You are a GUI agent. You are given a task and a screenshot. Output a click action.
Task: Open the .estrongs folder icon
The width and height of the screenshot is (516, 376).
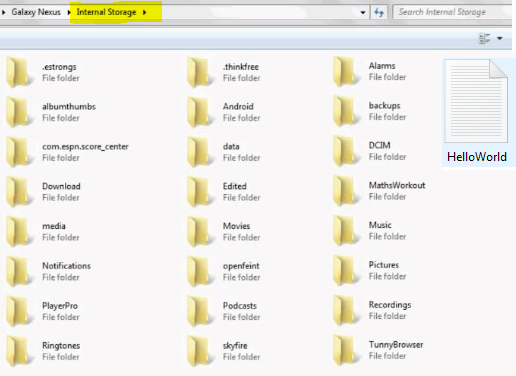coord(20,72)
